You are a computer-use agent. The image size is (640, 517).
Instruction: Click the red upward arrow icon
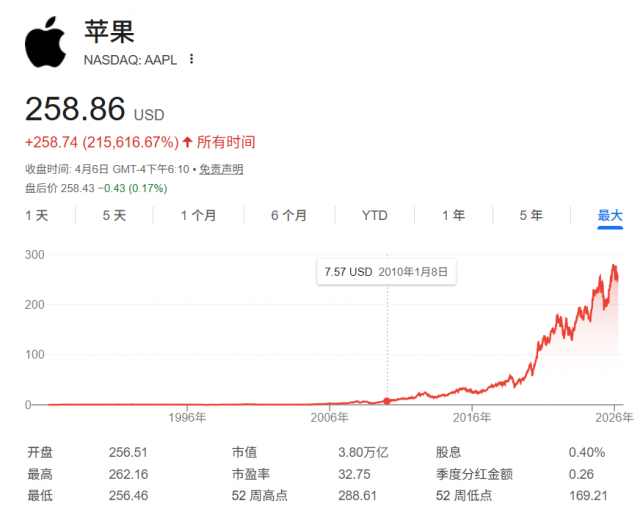click(x=187, y=142)
